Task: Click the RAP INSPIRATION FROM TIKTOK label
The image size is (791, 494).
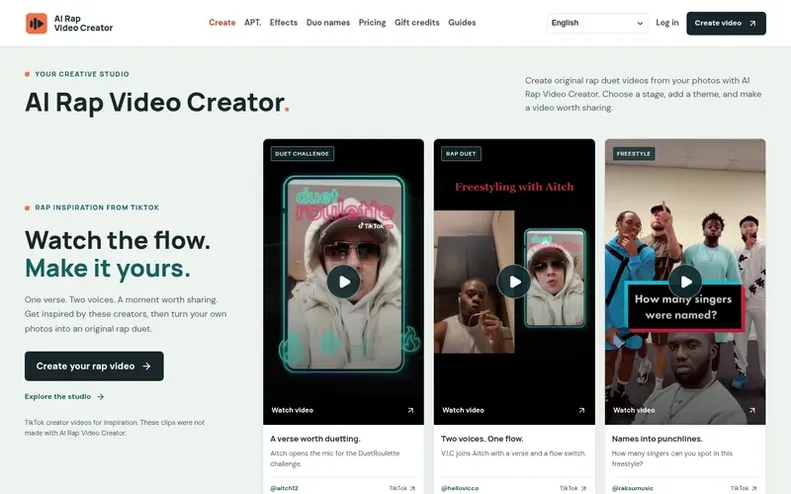Action: tap(97, 207)
